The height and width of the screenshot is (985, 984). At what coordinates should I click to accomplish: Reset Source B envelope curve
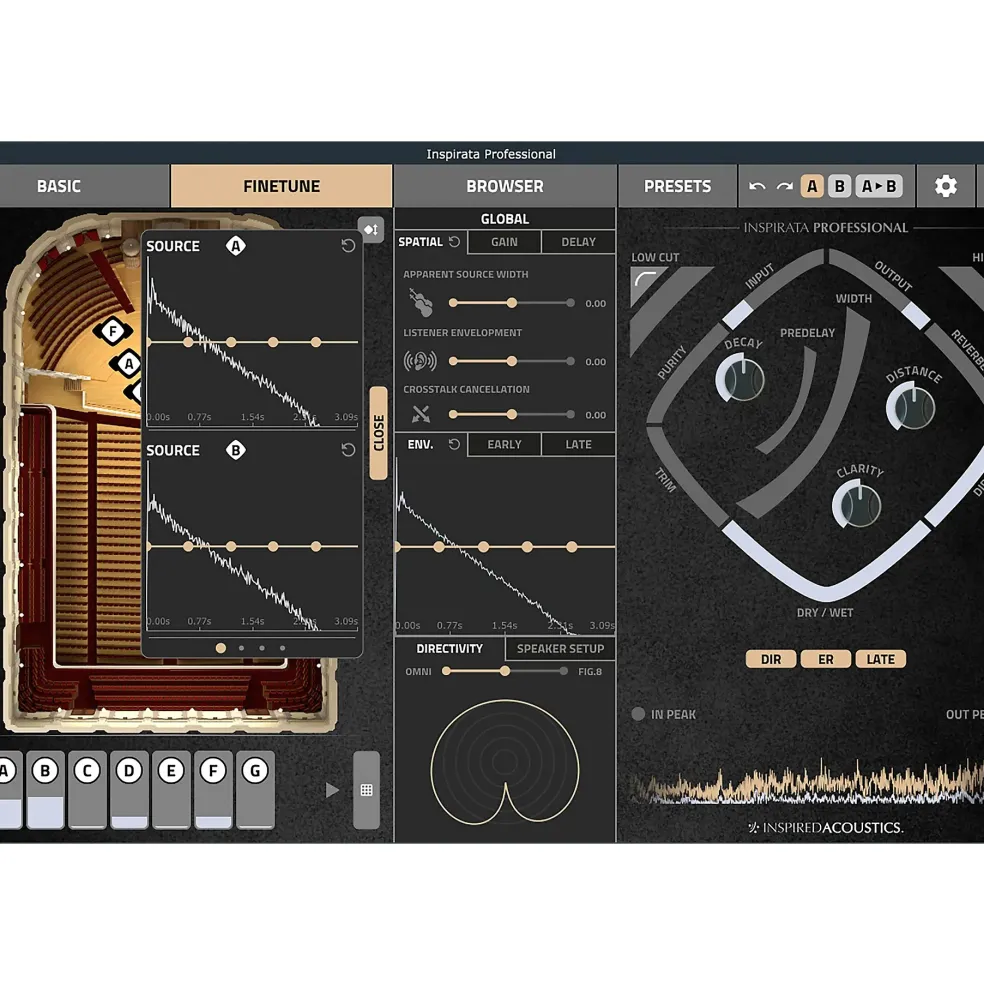pyautogui.click(x=348, y=450)
